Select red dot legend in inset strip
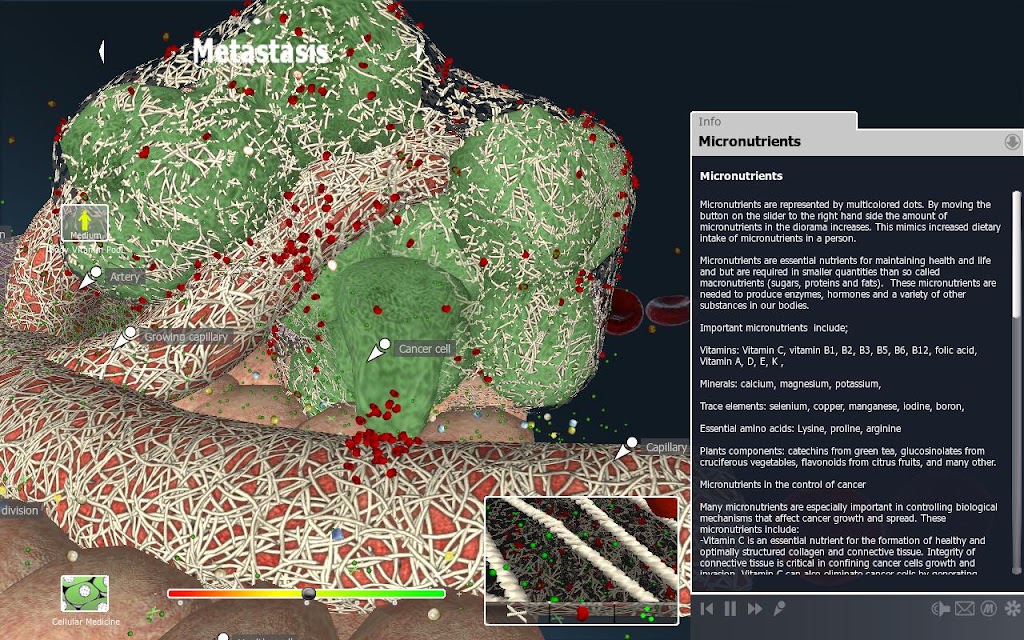Viewport: 1024px width, 640px height. coord(583,613)
